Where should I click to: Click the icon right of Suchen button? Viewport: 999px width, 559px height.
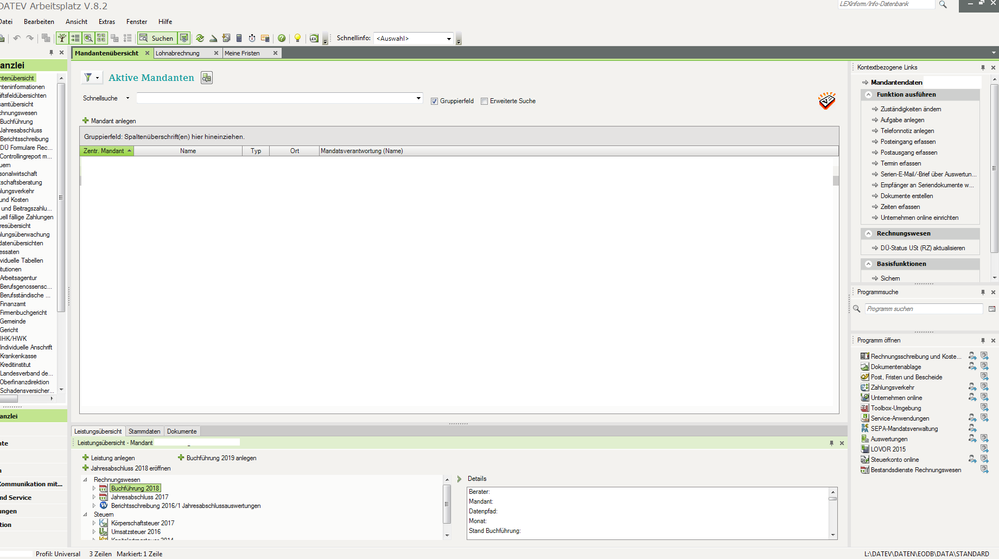tap(183, 38)
